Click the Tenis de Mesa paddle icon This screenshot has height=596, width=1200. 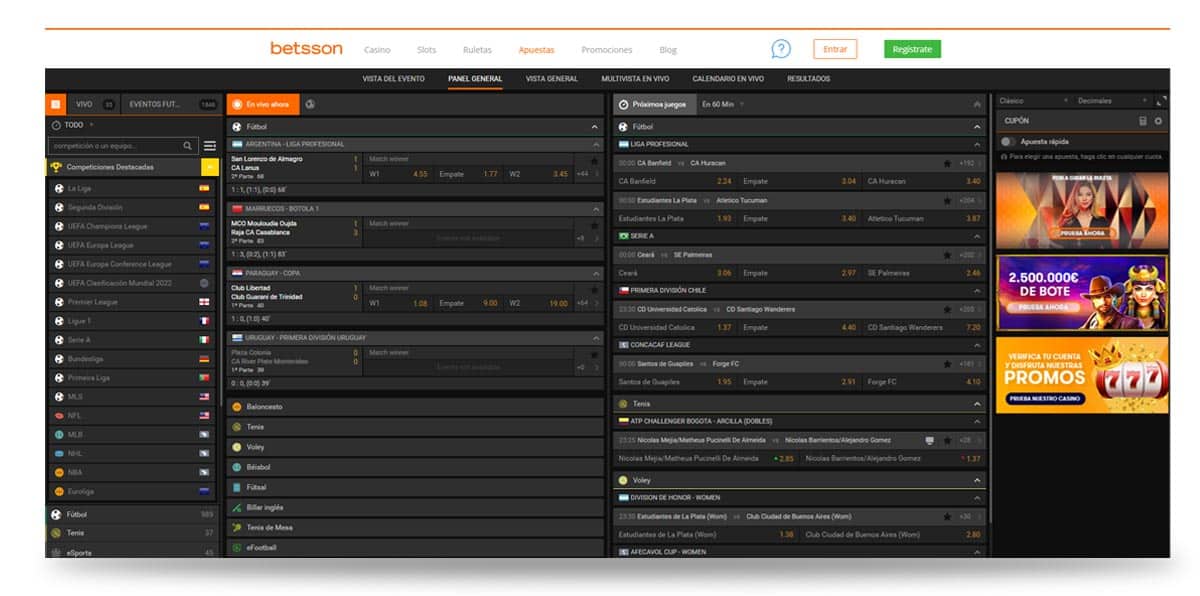[x=237, y=527]
